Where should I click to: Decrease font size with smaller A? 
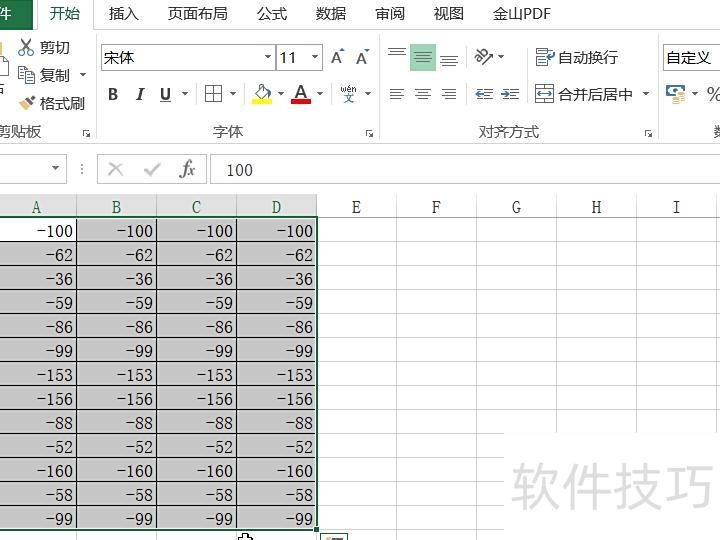(362, 57)
